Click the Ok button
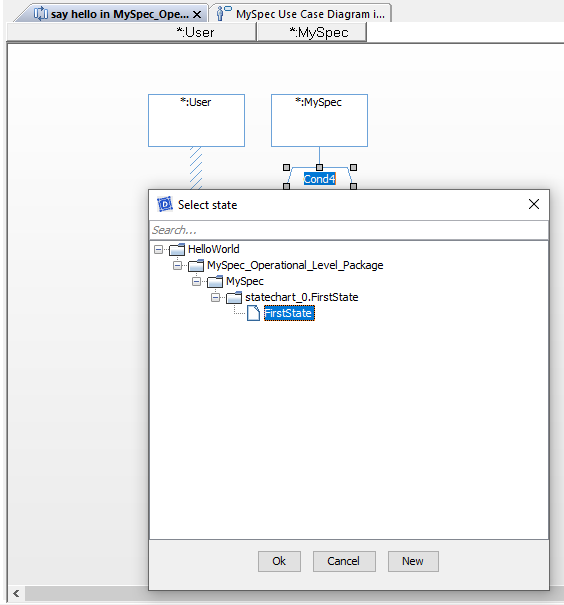 coord(279,561)
